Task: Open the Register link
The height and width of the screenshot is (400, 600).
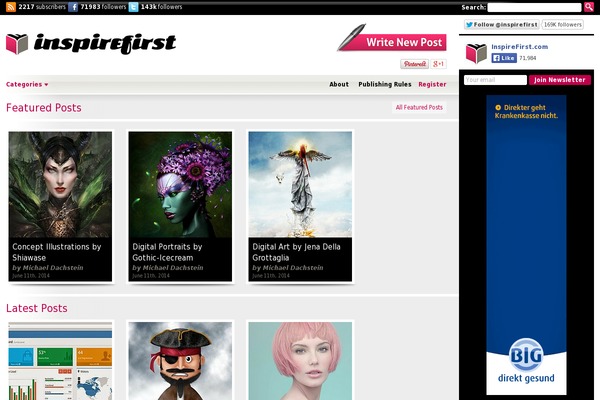Action: (432, 84)
